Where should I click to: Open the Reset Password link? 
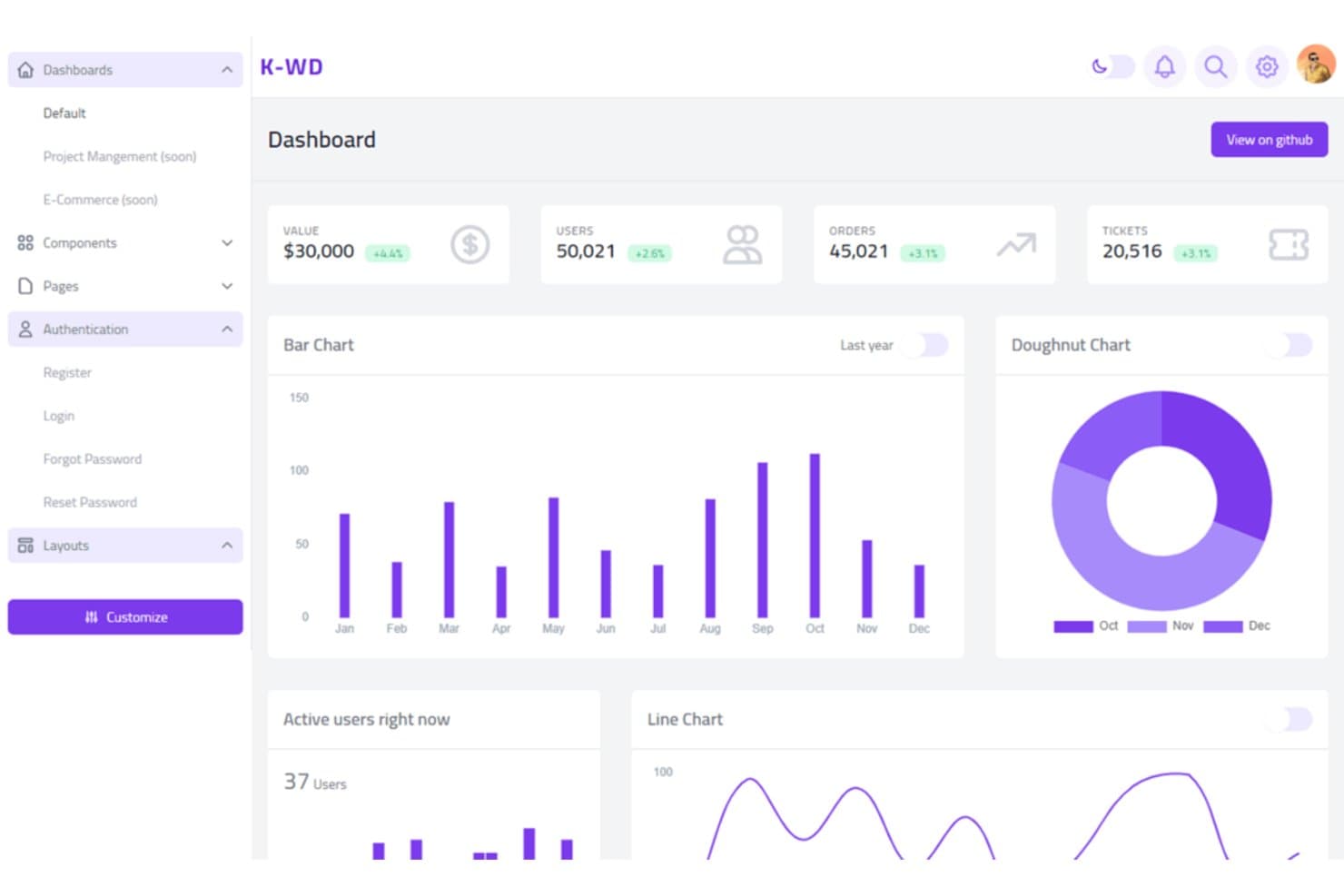90,502
